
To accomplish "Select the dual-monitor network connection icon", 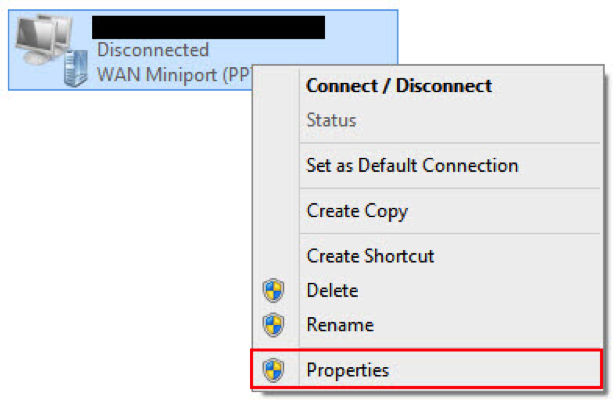I will click(44, 39).
